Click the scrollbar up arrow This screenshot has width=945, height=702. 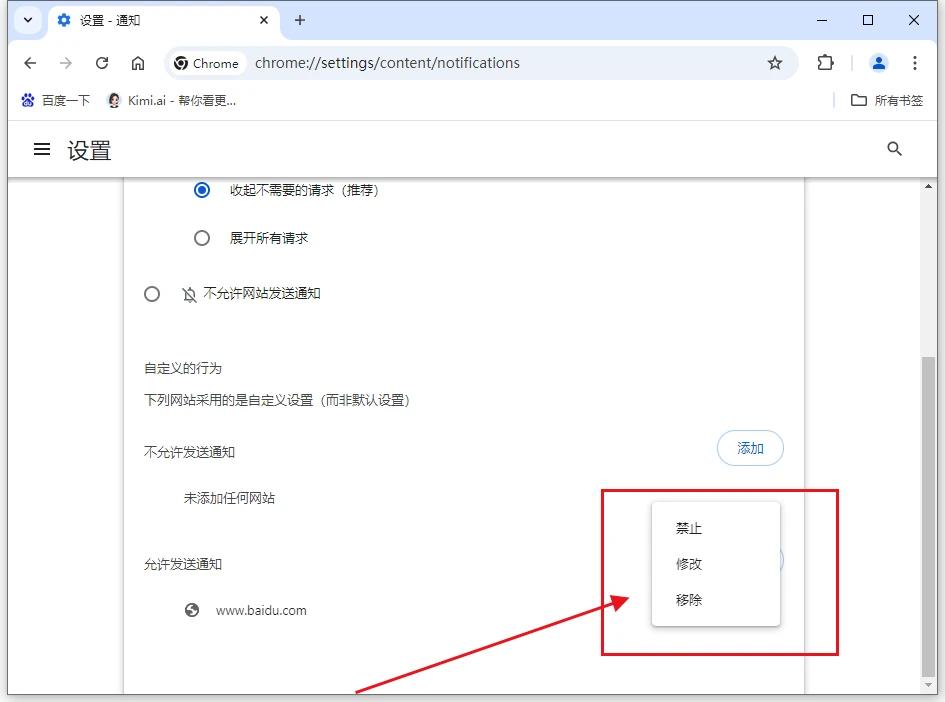(928, 186)
